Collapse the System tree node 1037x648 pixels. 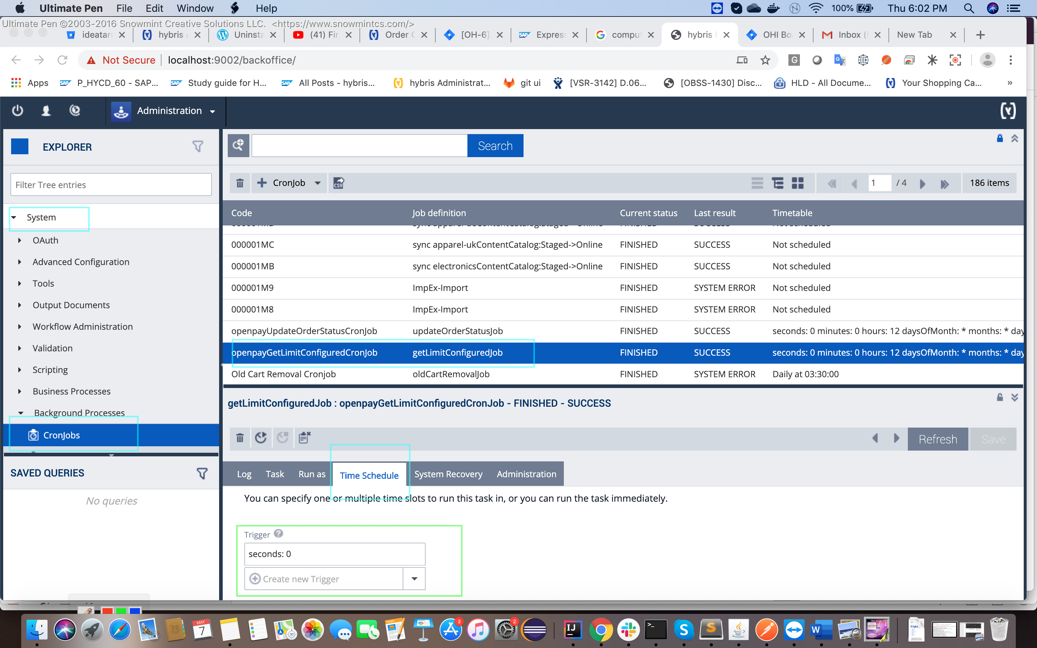point(14,218)
